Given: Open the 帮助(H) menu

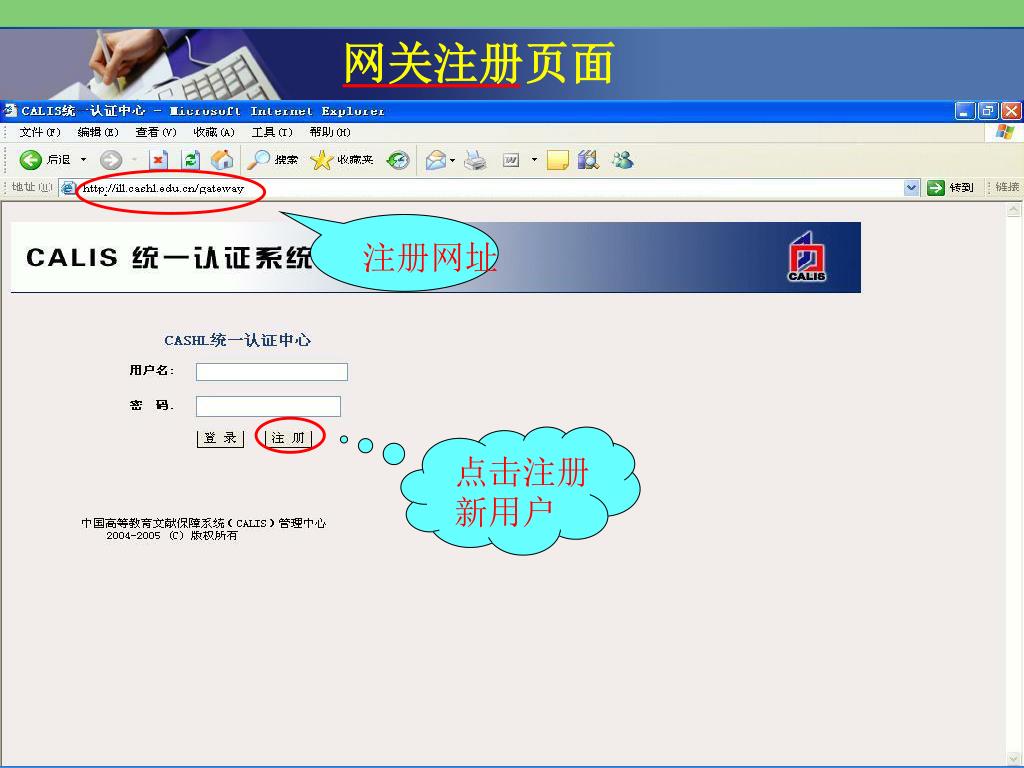Looking at the screenshot, I should [x=330, y=133].
